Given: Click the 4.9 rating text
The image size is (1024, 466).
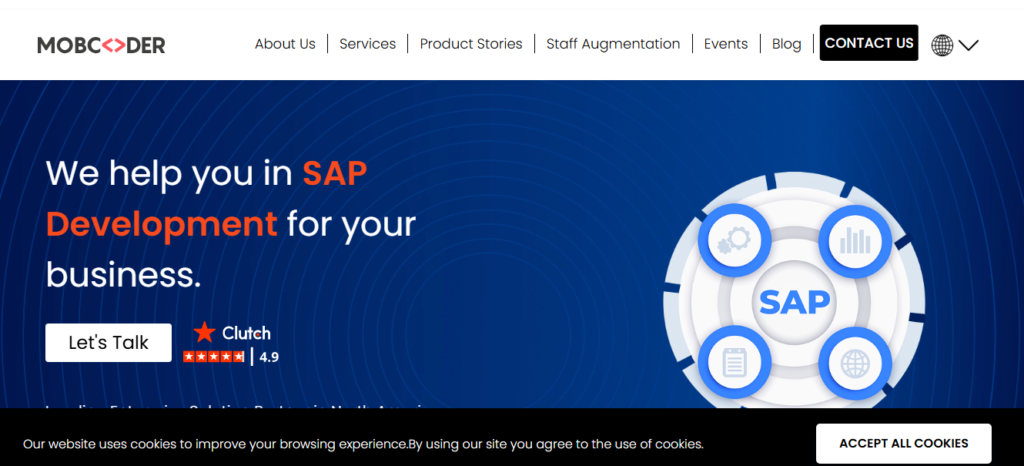Looking at the screenshot, I should [269, 357].
